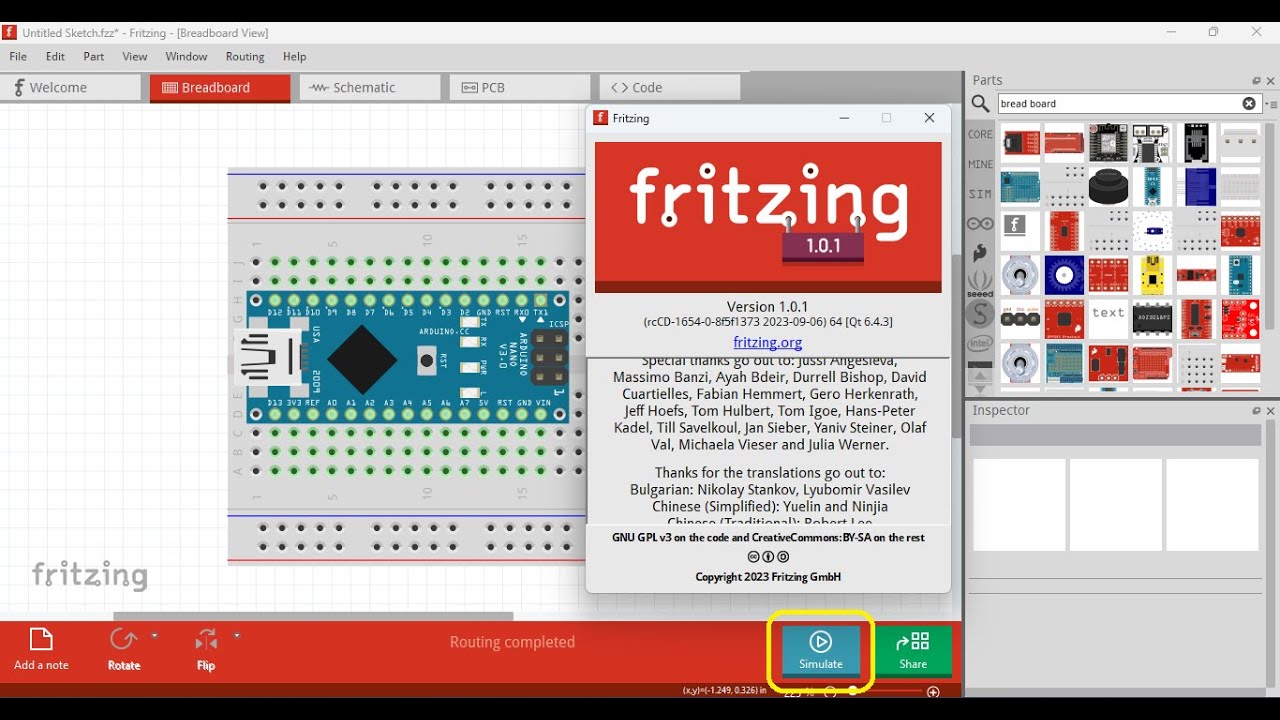Switch to the Breadboard tab
Screen dimensions: 1280x720
[x=220, y=88]
